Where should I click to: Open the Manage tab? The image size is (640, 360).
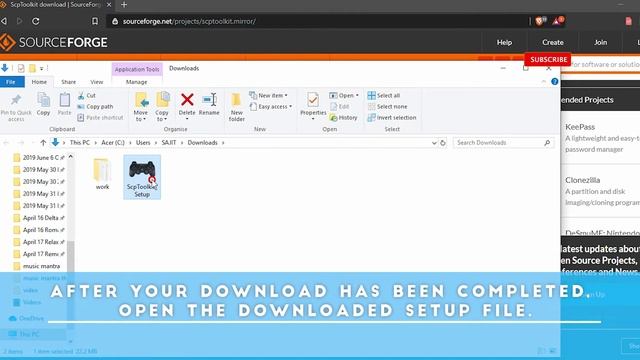tap(136, 82)
